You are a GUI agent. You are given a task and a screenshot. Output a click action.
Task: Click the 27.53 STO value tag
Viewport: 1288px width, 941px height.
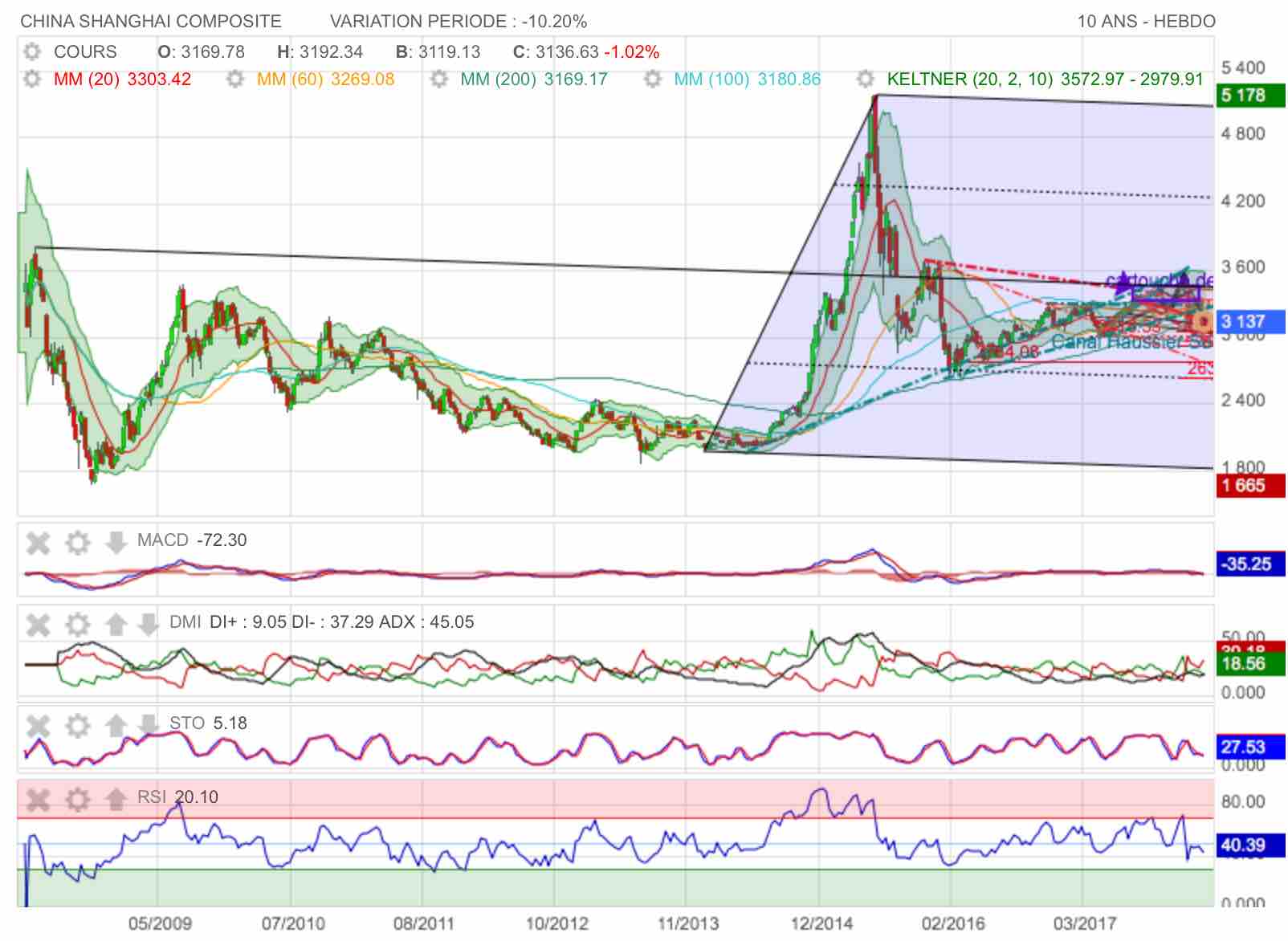point(1250,748)
